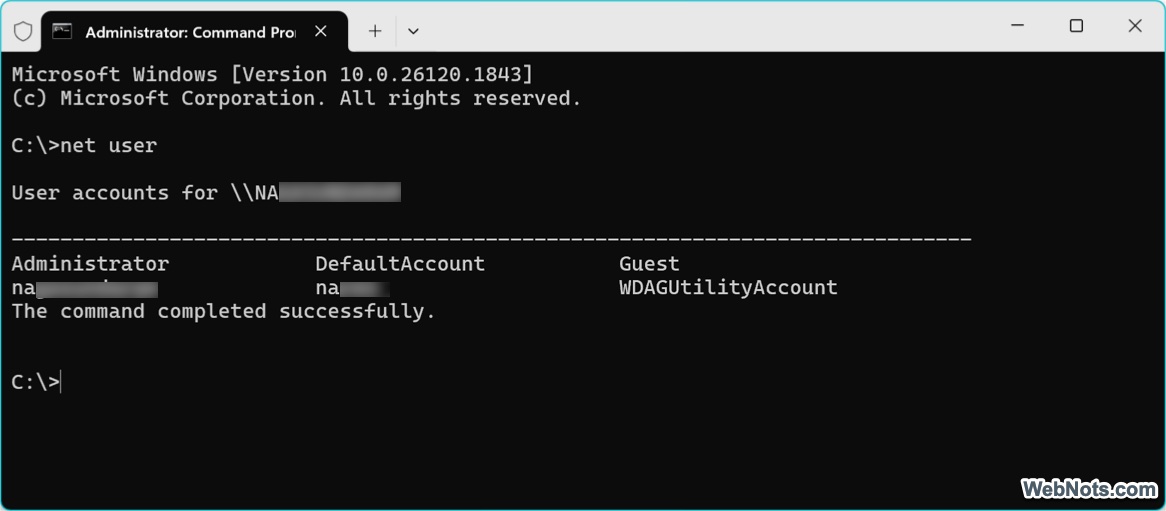Click the Microsoft Corporation copyright line
This screenshot has width=1166, height=511.
(x=296, y=98)
